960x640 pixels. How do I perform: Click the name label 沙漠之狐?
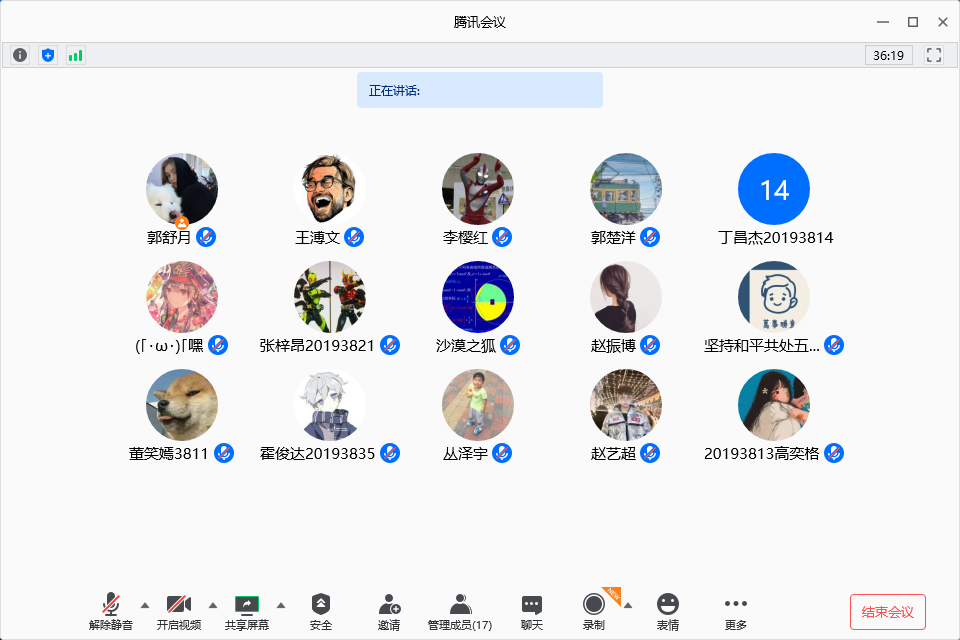466,346
